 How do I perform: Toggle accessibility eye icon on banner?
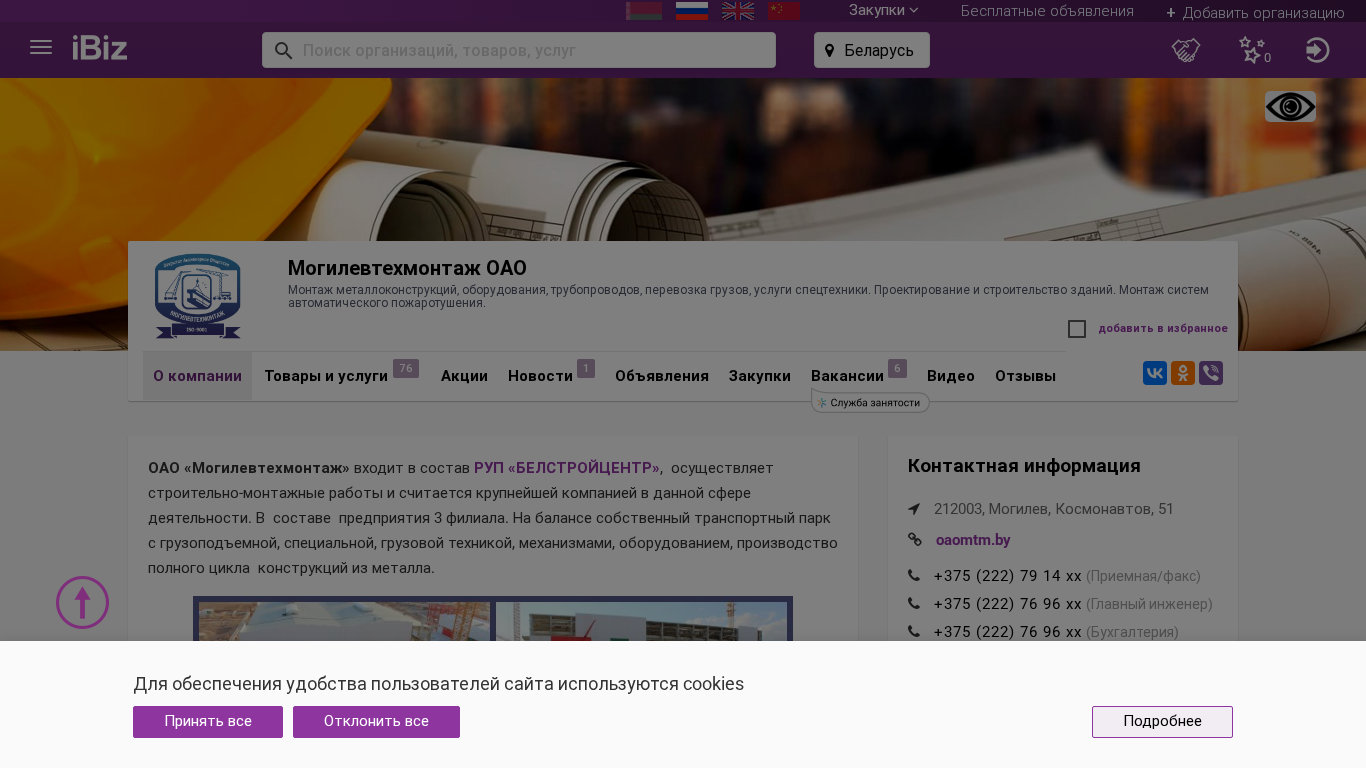[x=1290, y=106]
